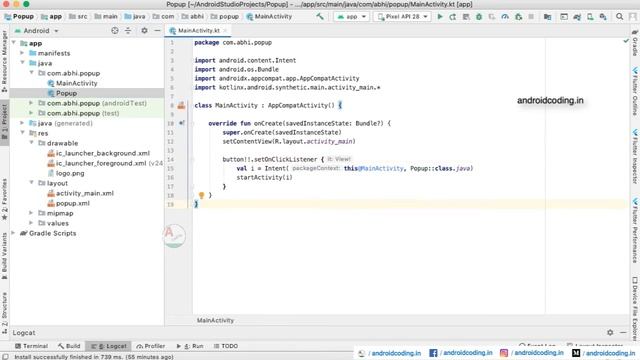
Task: Open the Build tool window tab
Action: tap(69, 346)
